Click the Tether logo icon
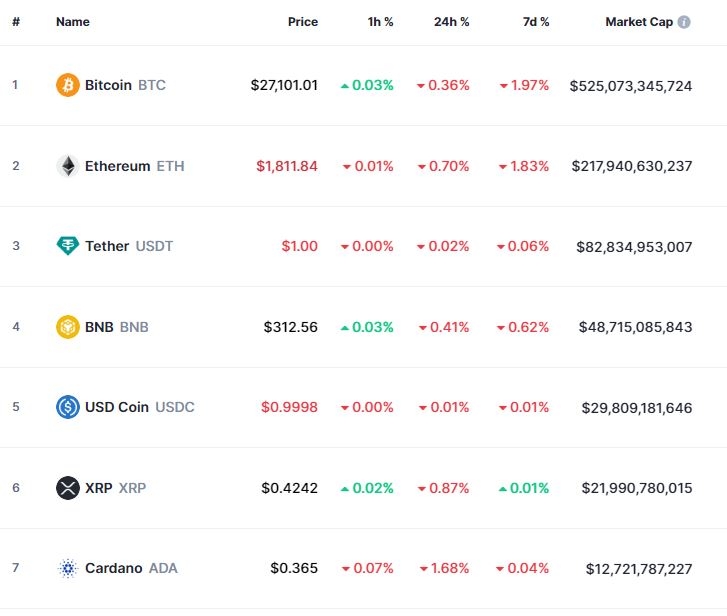Image resolution: width=727 pixels, height=616 pixels. coord(67,246)
